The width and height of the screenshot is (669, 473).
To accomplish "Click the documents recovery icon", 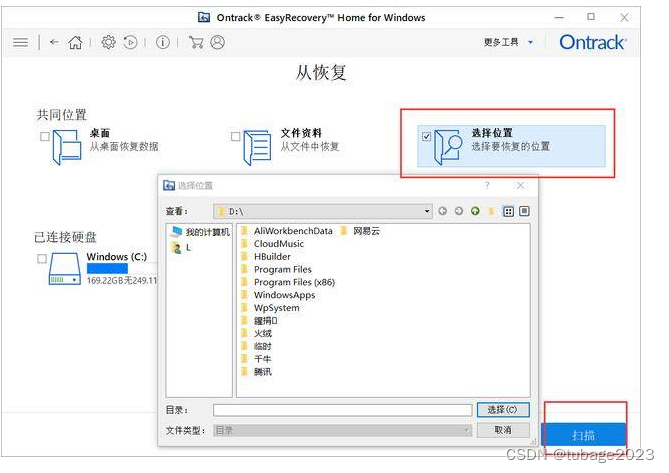I will (257, 147).
